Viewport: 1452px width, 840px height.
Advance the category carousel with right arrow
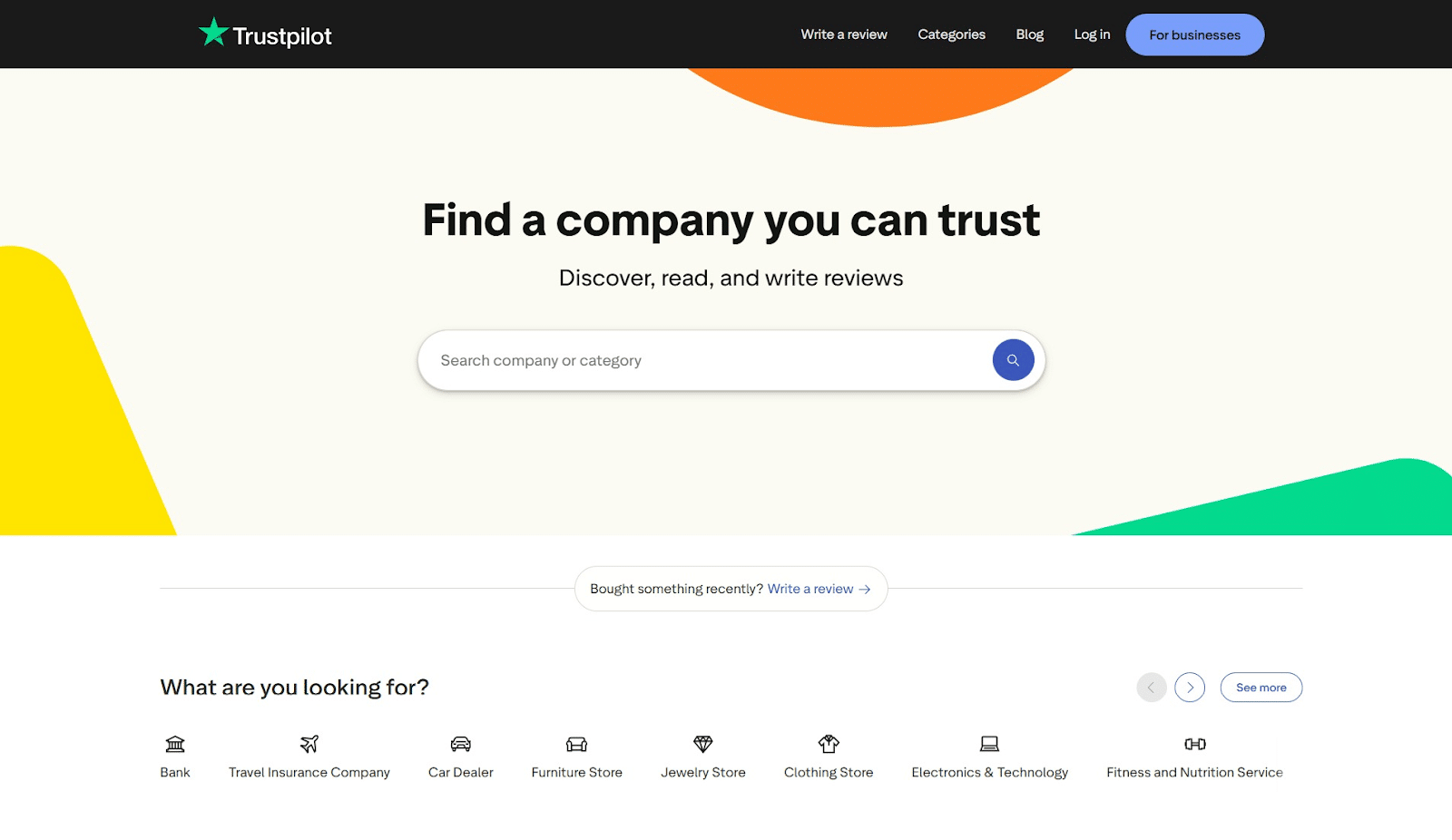point(1190,687)
